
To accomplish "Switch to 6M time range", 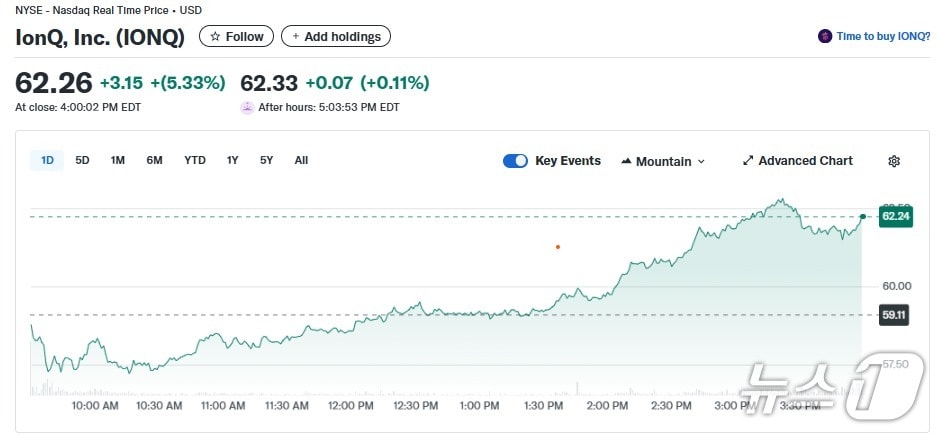I will coord(154,160).
